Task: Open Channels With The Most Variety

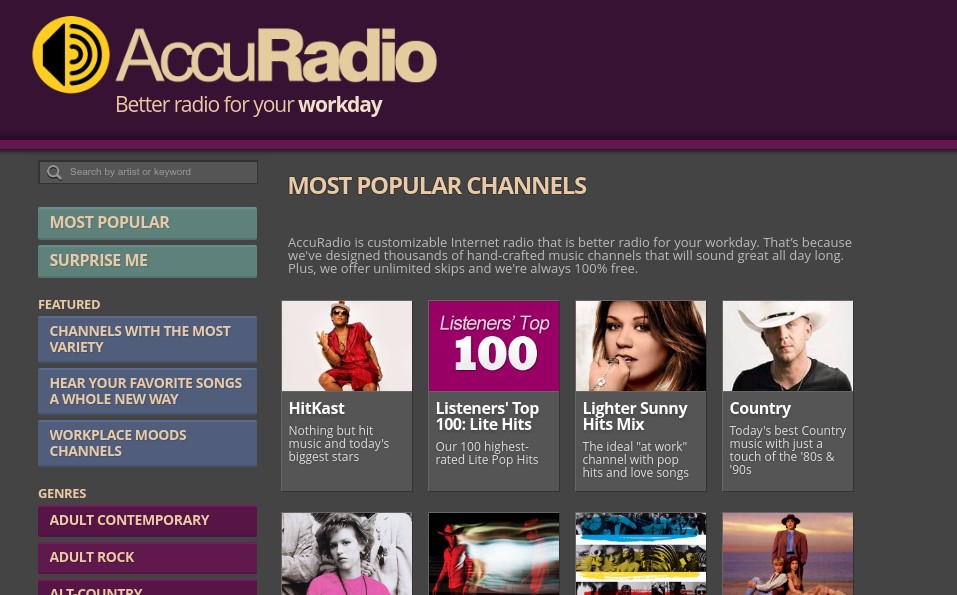Action: (147, 339)
